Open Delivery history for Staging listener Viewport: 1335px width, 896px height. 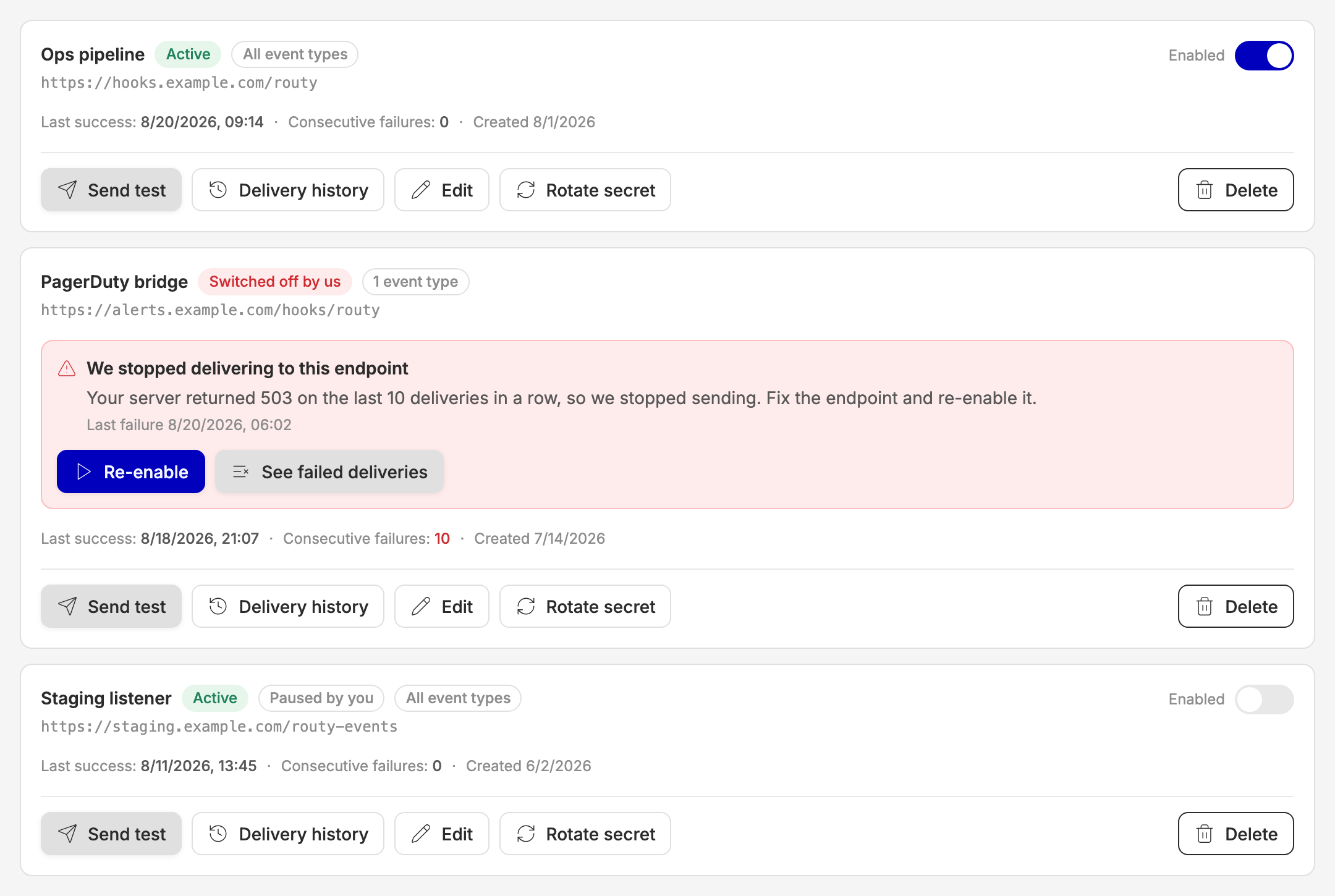[288, 834]
